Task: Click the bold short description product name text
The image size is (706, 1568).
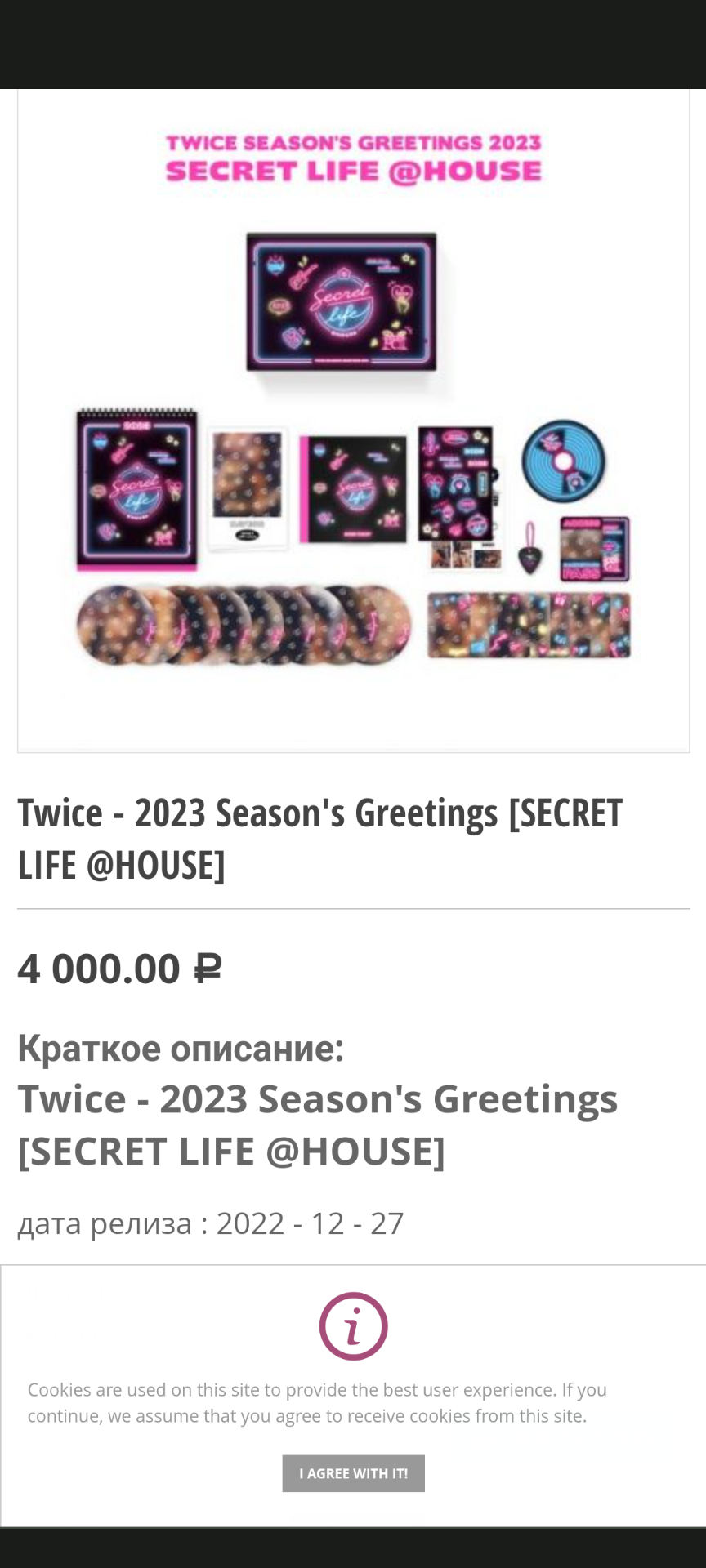Action: [x=318, y=1125]
